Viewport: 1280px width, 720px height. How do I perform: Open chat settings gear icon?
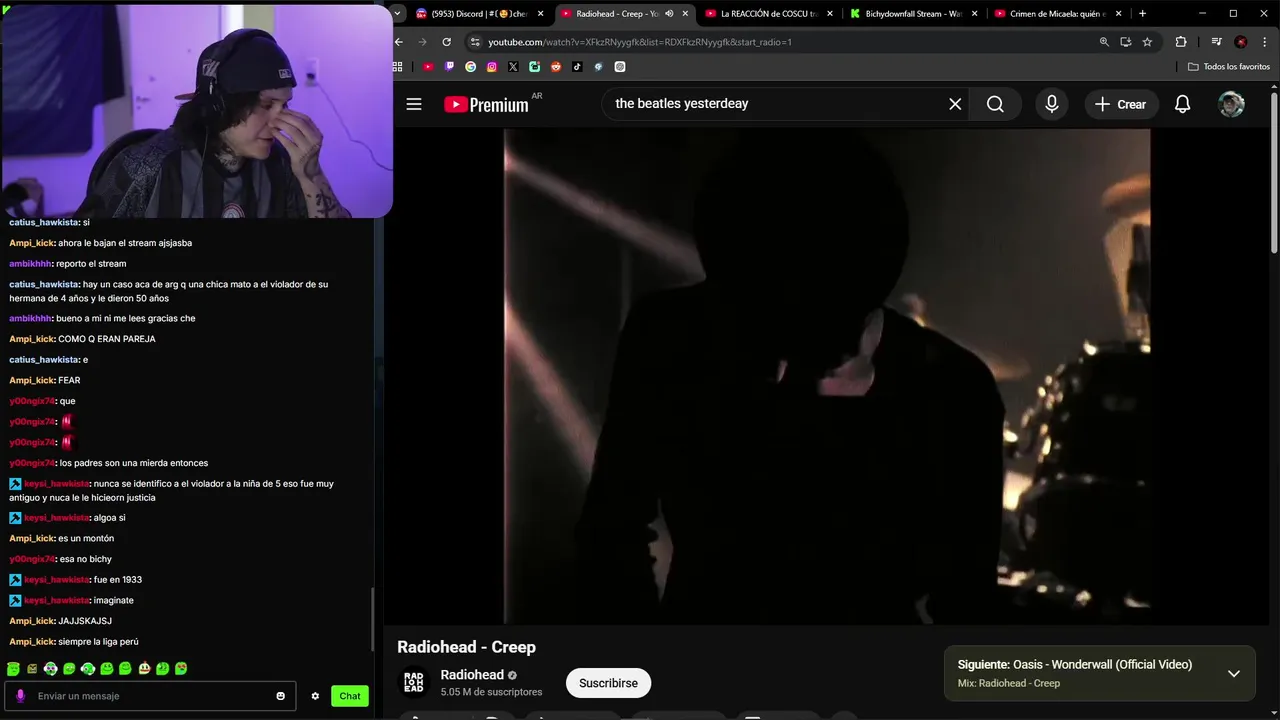(315, 696)
